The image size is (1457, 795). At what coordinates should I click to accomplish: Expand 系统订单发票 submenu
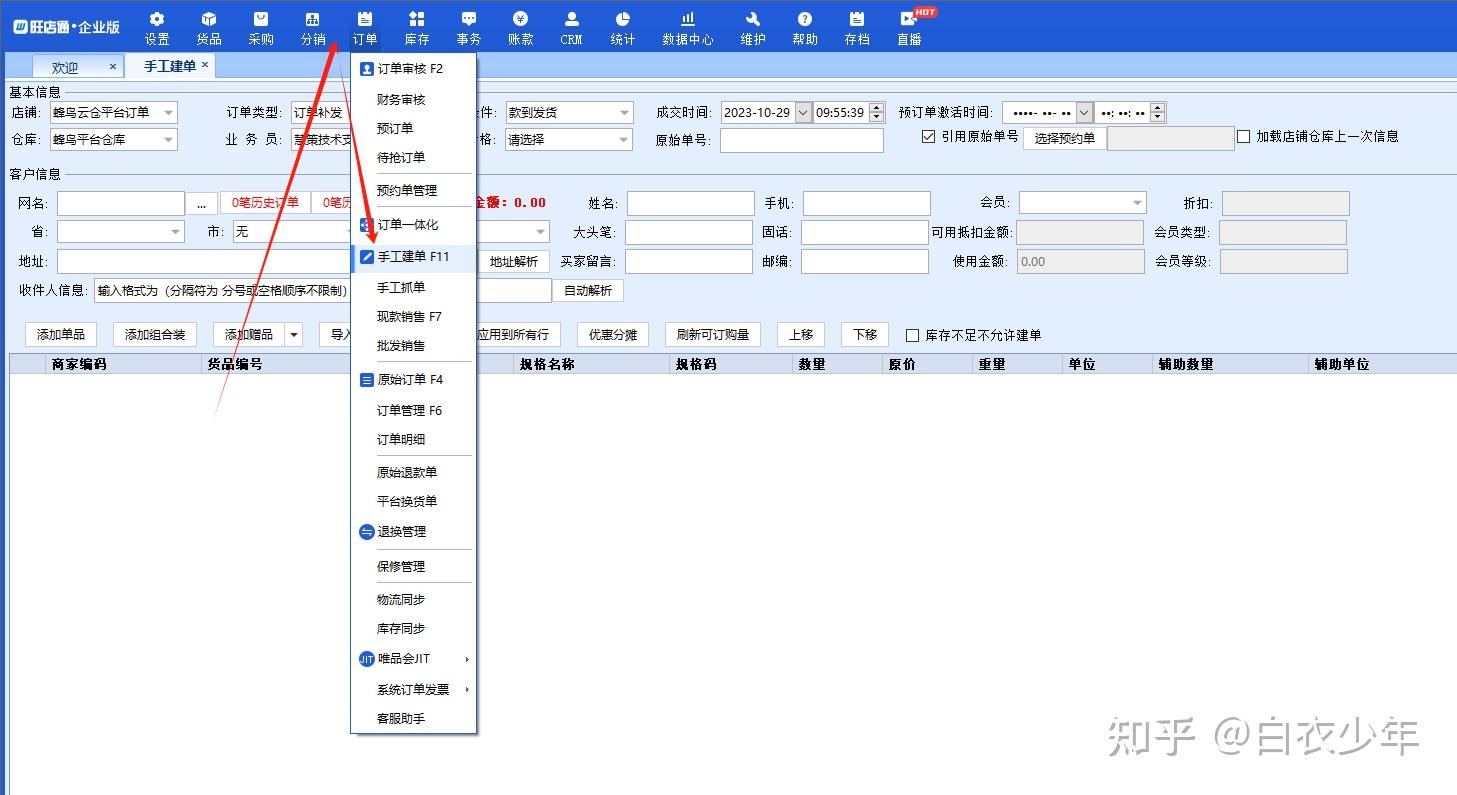[x=414, y=689]
